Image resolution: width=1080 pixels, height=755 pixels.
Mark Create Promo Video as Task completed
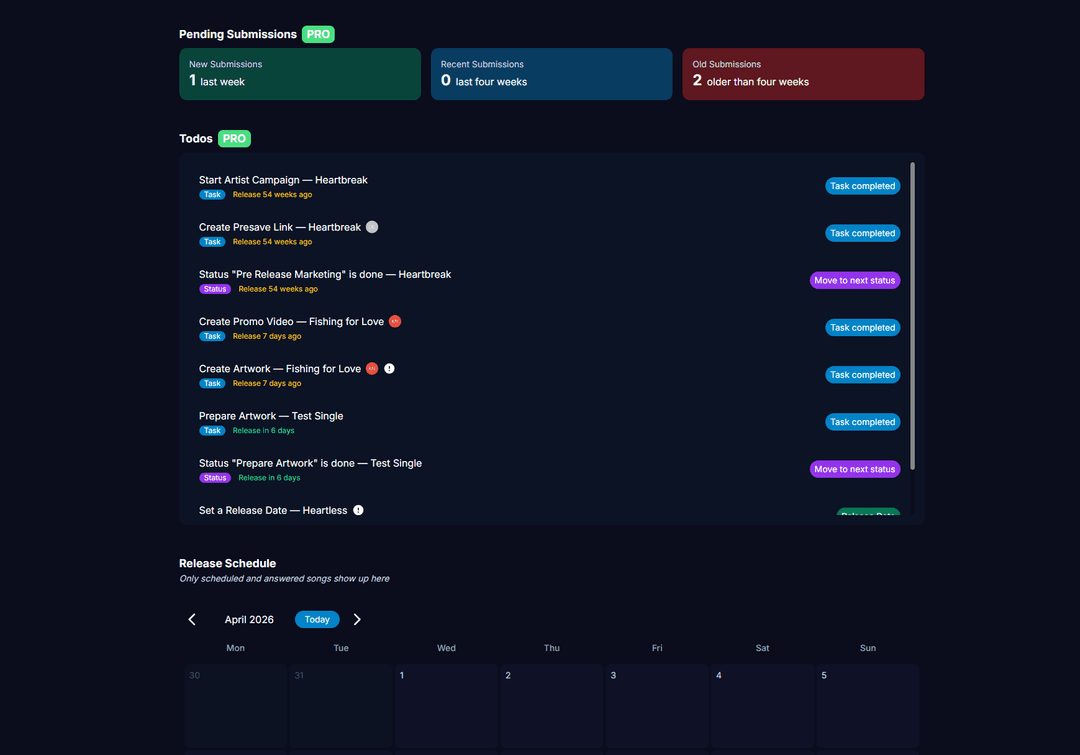point(862,327)
